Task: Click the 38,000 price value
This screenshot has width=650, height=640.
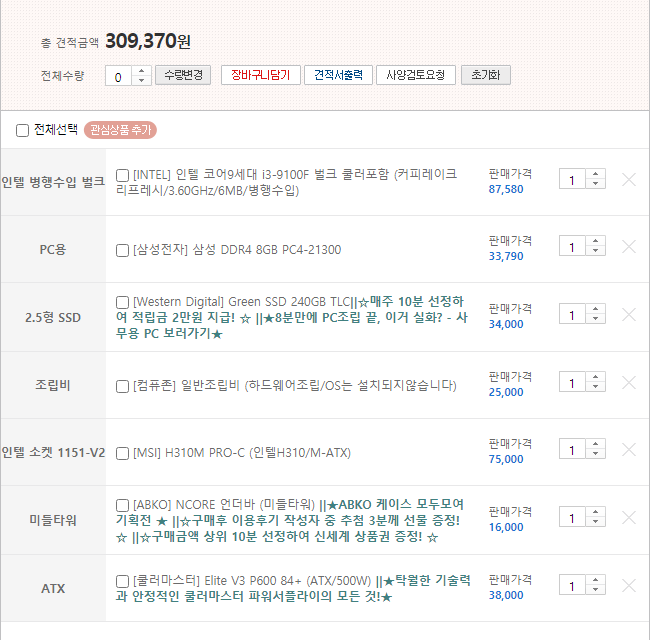Action: 506,596
